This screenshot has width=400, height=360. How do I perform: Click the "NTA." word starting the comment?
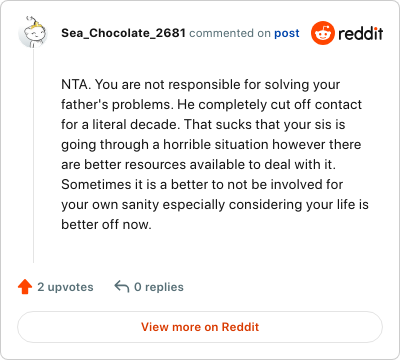pos(76,84)
